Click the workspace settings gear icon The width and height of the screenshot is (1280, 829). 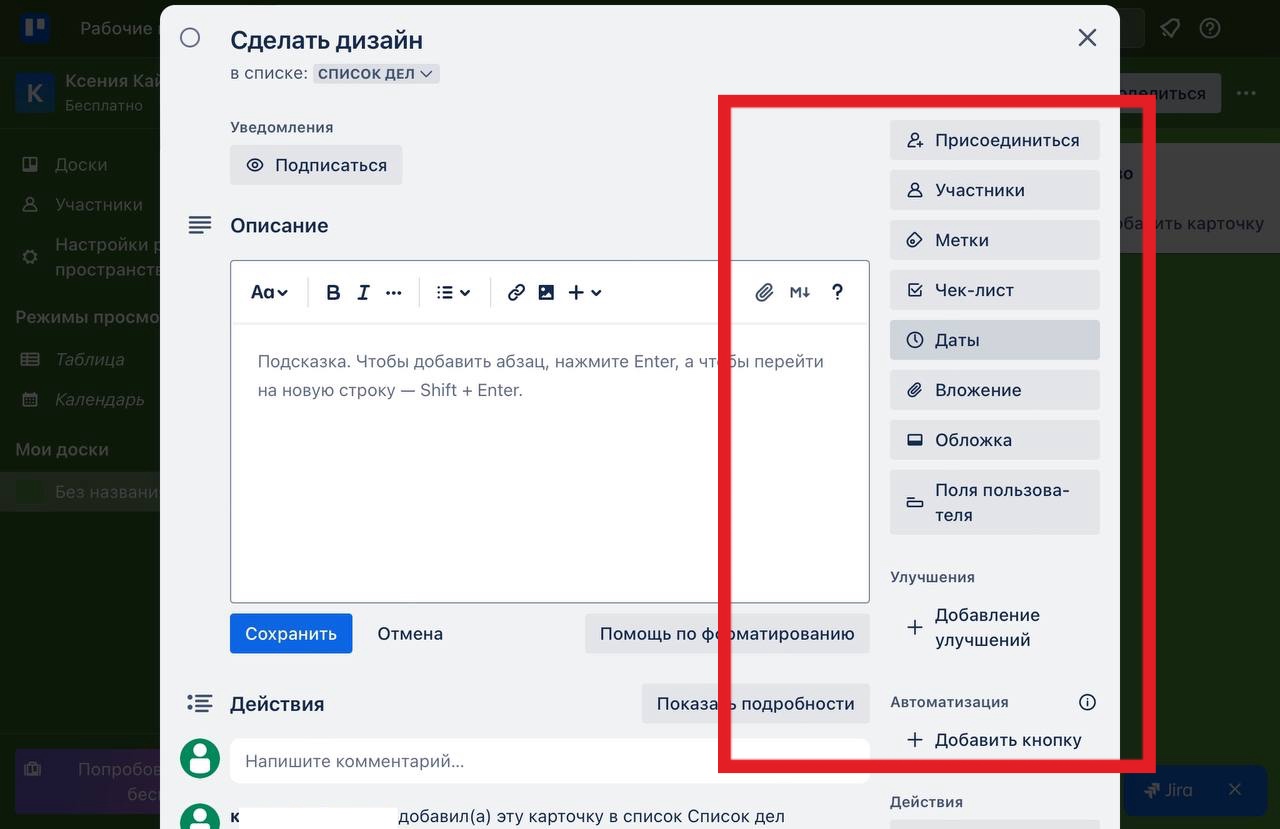click(30, 257)
